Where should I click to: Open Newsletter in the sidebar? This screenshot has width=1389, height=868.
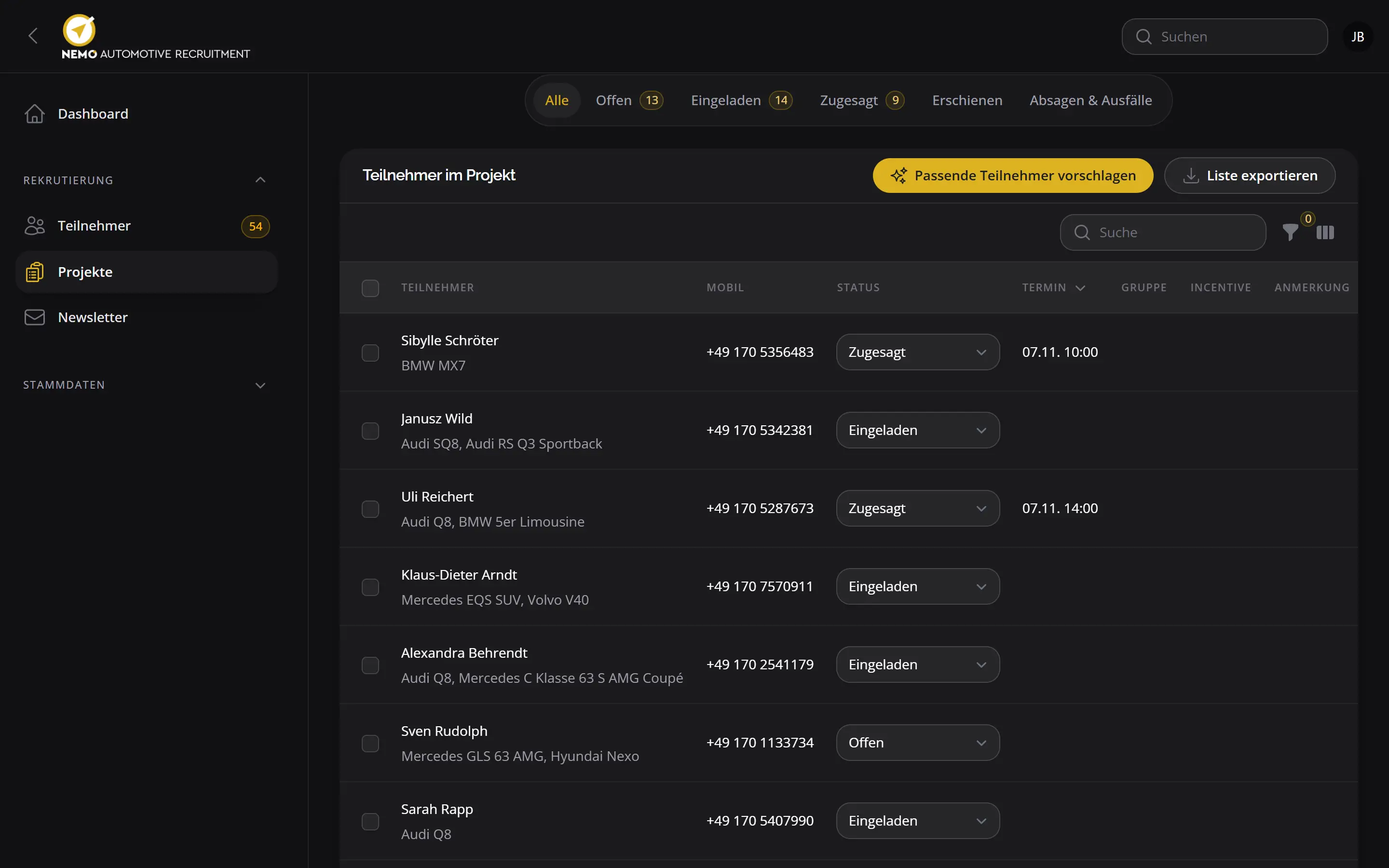tap(147, 317)
